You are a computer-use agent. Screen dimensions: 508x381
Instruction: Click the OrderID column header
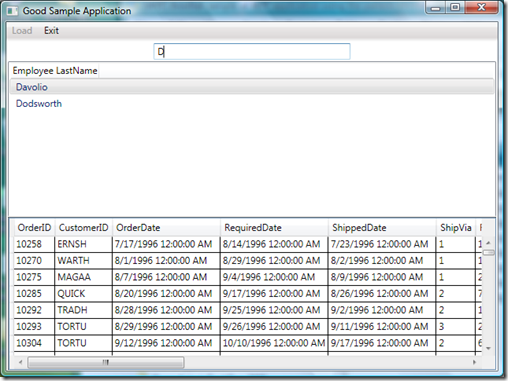tap(34, 228)
